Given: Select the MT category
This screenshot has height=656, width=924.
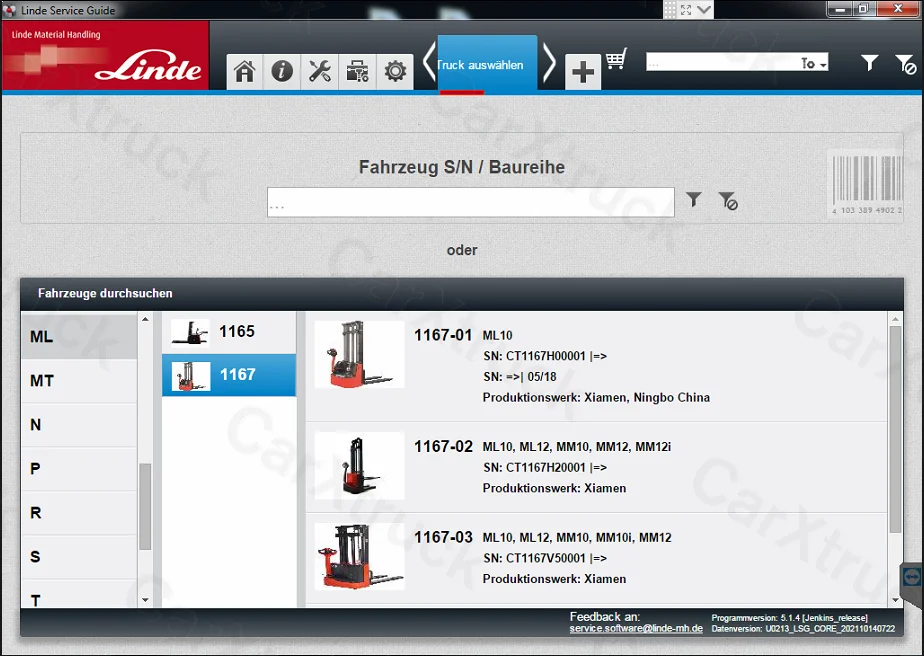Looking at the screenshot, I should pyautogui.click(x=79, y=381).
